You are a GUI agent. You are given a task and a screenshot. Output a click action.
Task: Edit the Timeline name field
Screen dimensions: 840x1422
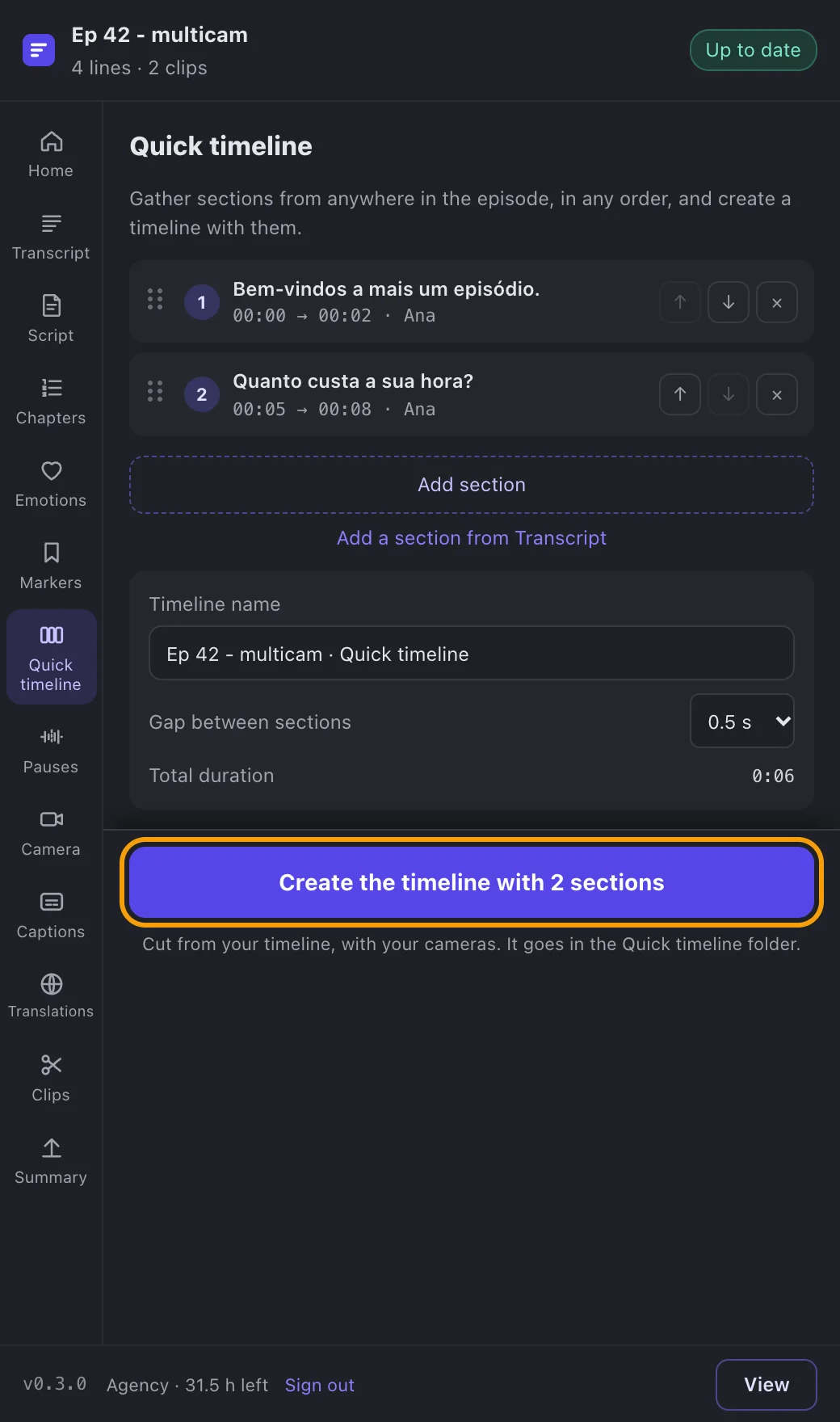(472, 653)
